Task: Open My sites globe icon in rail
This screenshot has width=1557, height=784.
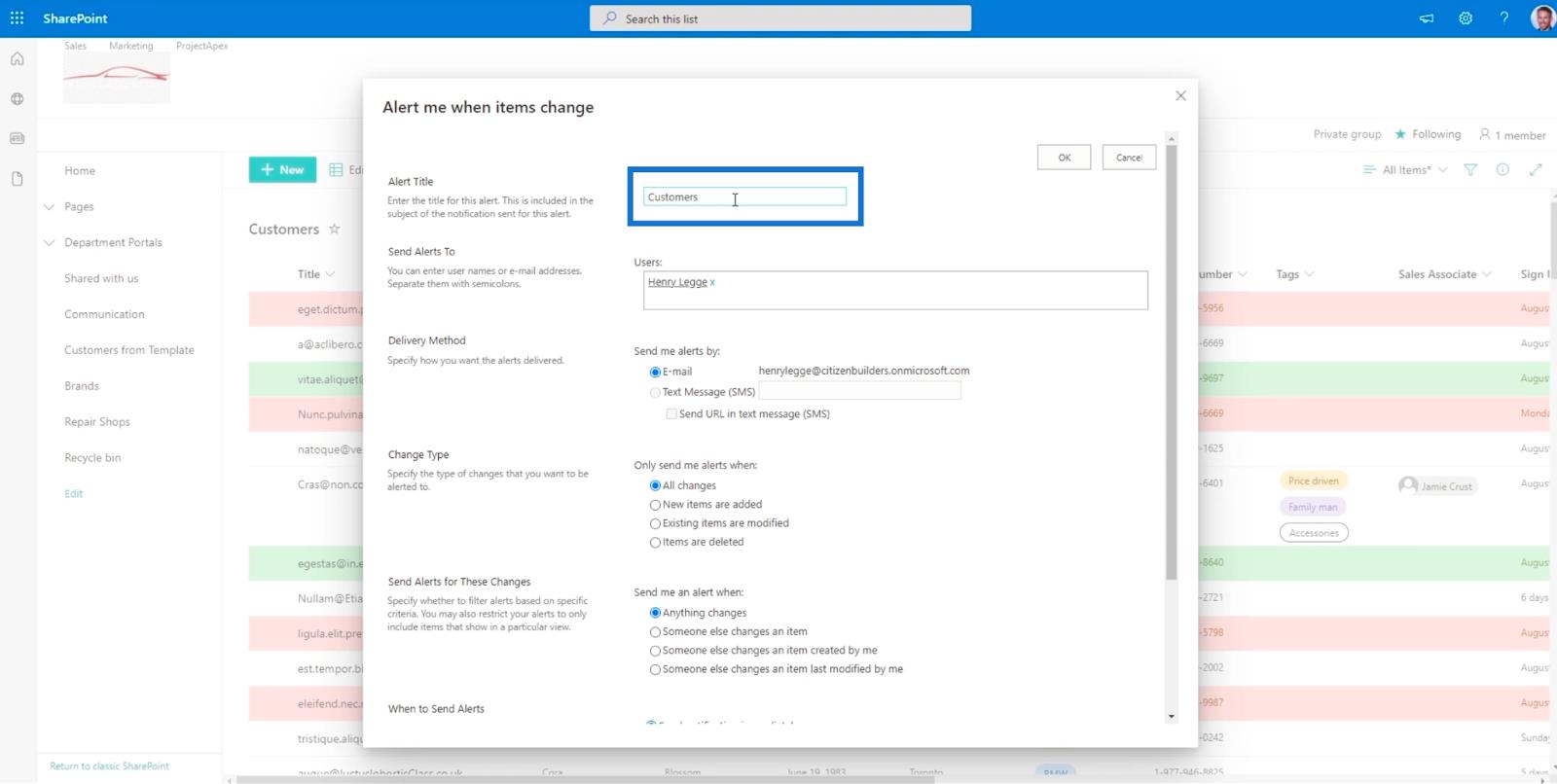Action: pos(17,99)
